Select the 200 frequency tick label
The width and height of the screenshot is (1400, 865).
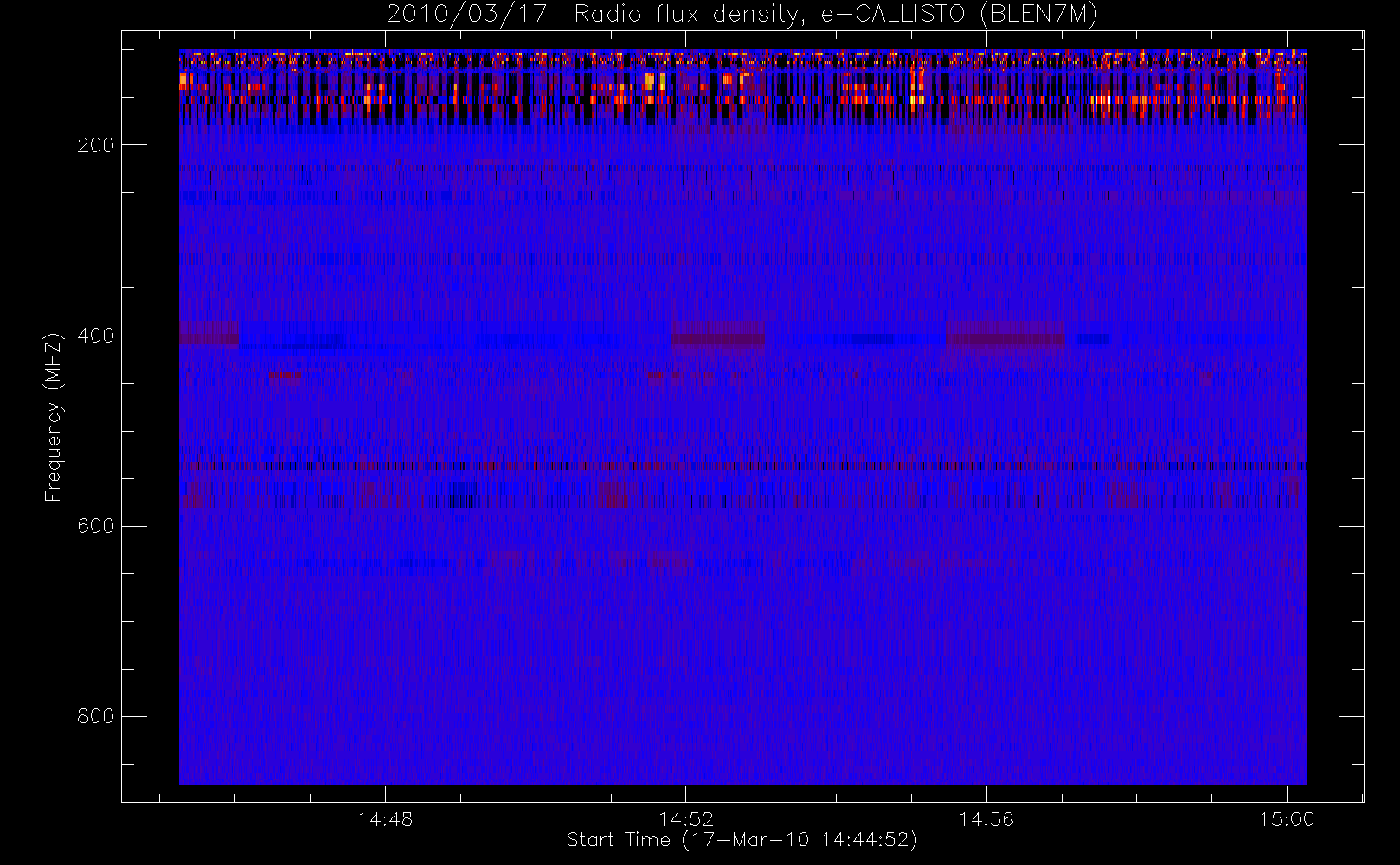coord(95,145)
